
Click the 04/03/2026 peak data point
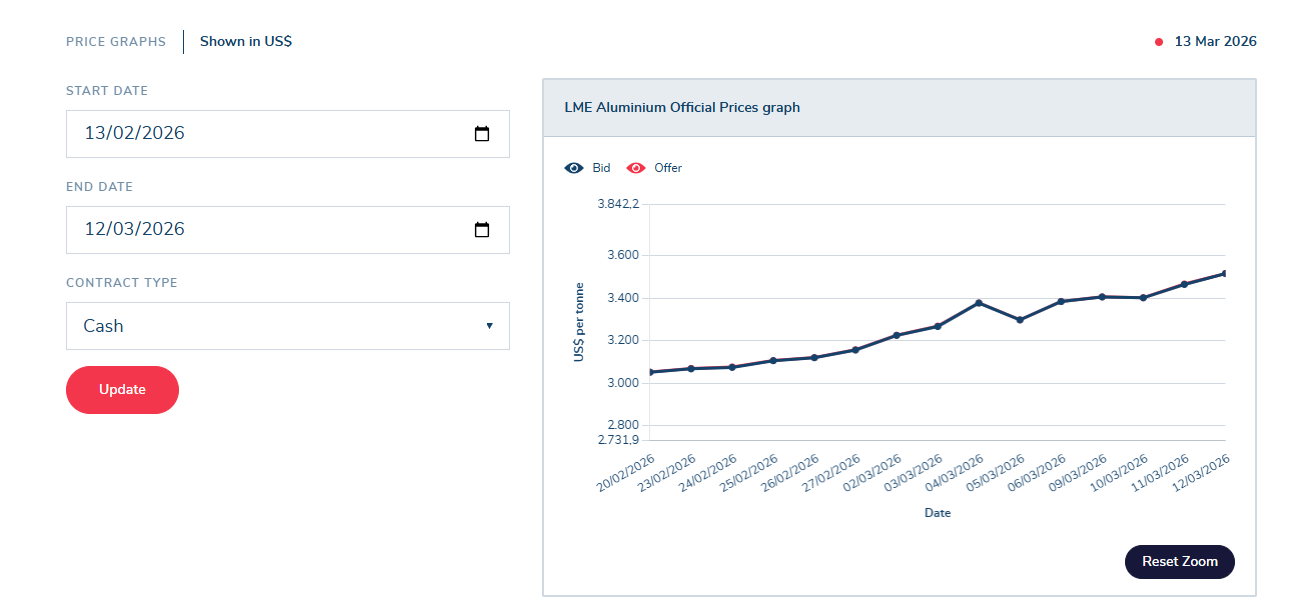(x=979, y=303)
